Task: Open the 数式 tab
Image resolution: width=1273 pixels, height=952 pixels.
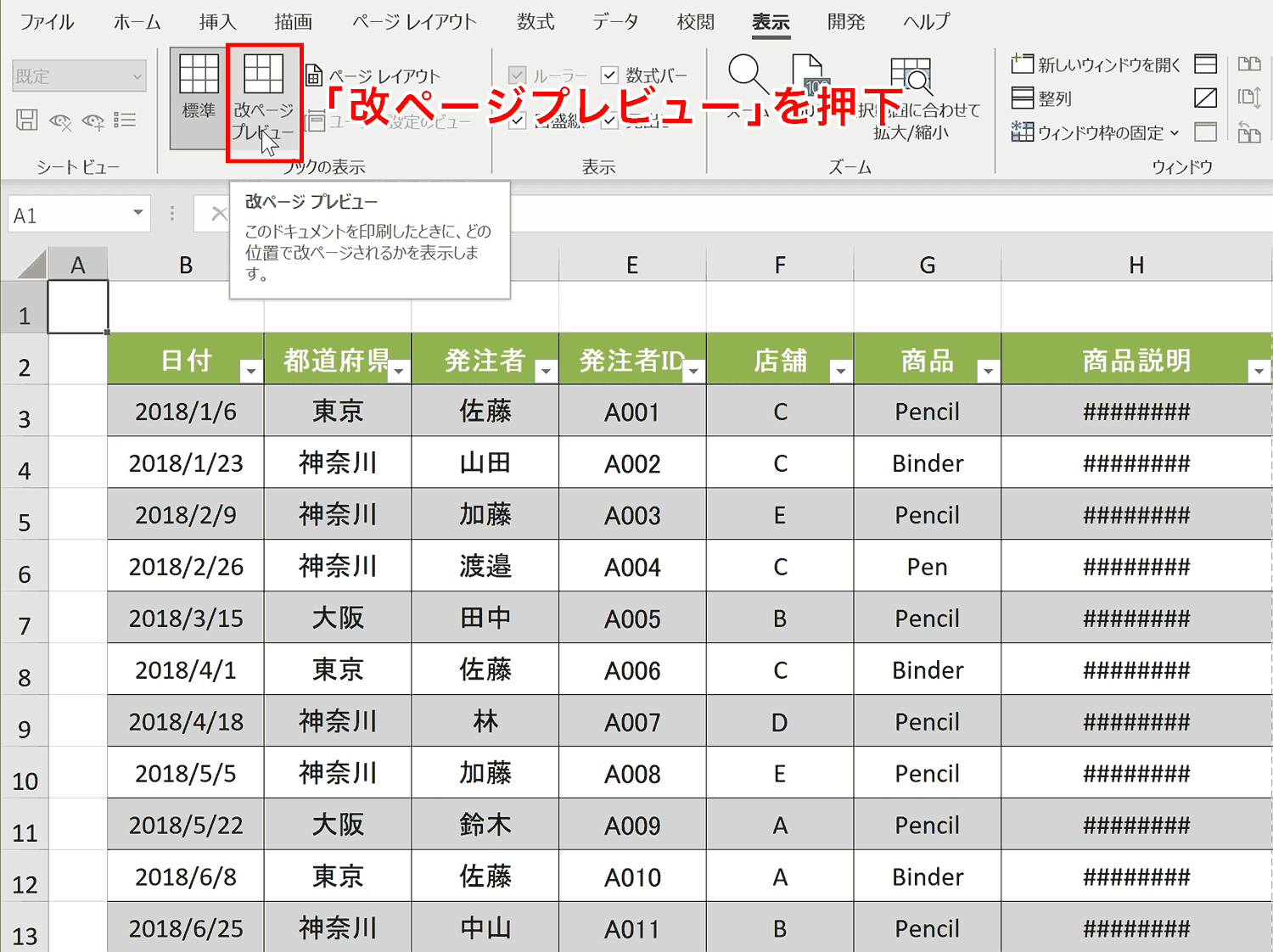Action: click(536, 22)
